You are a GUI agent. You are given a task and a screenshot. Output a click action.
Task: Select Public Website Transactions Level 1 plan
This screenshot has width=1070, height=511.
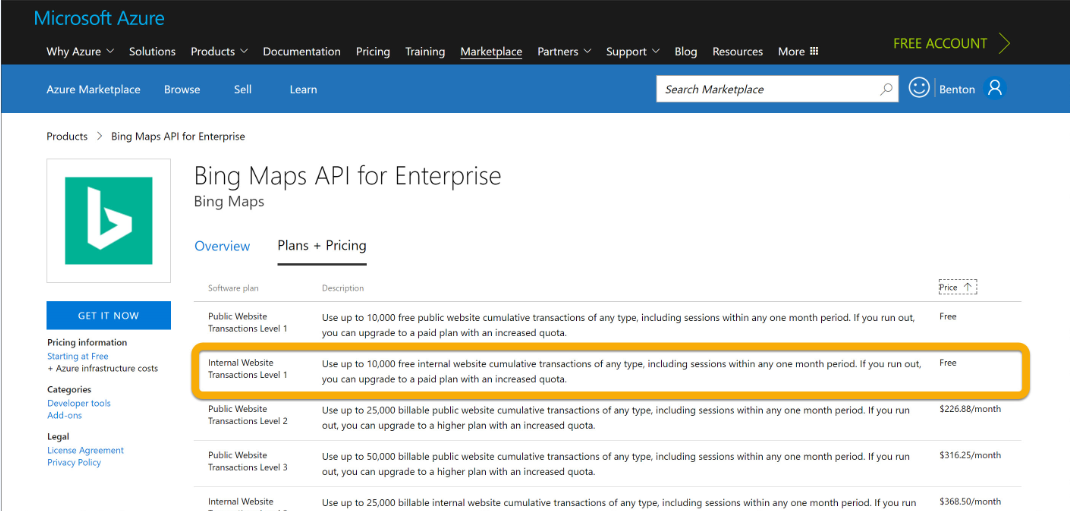click(x=248, y=322)
